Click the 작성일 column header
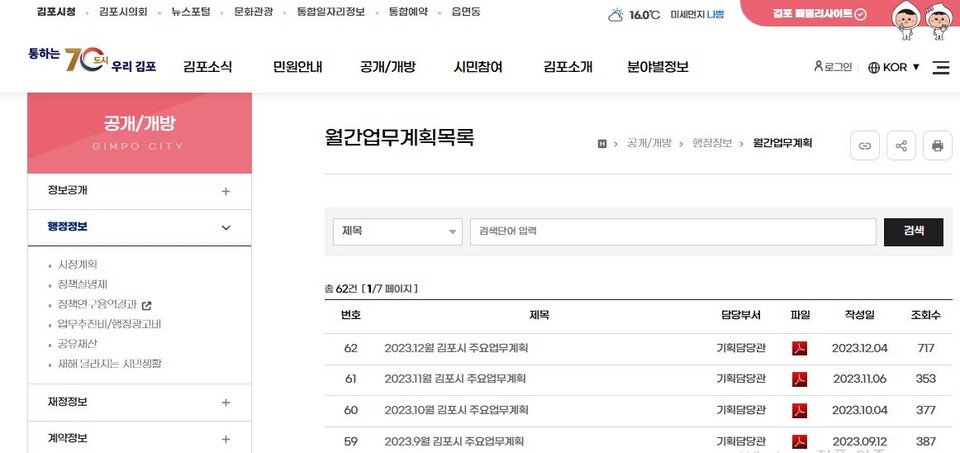The width and height of the screenshot is (960, 453). [860, 315]
